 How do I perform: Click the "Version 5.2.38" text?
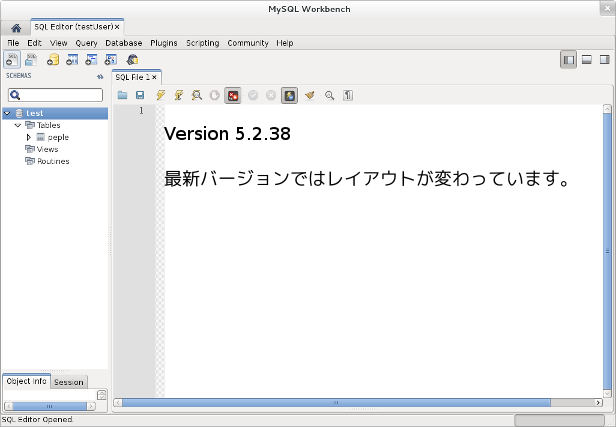[227, 134]
